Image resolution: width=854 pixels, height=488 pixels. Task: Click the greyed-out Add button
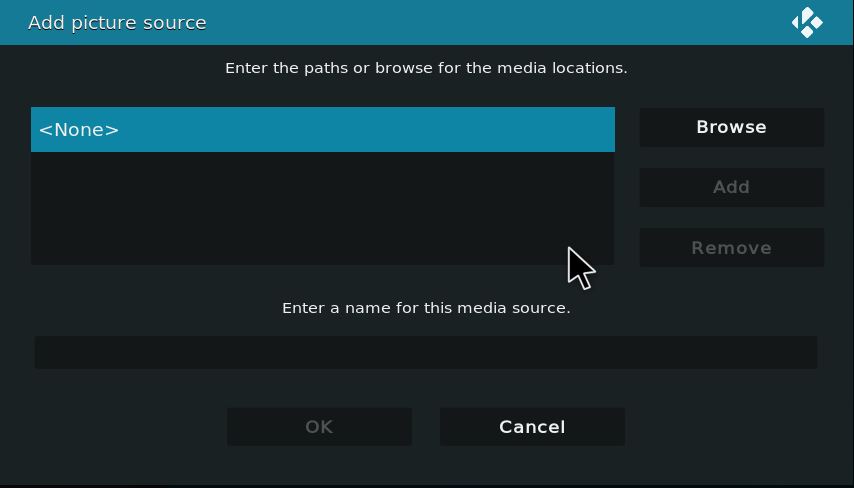(731, 187)
